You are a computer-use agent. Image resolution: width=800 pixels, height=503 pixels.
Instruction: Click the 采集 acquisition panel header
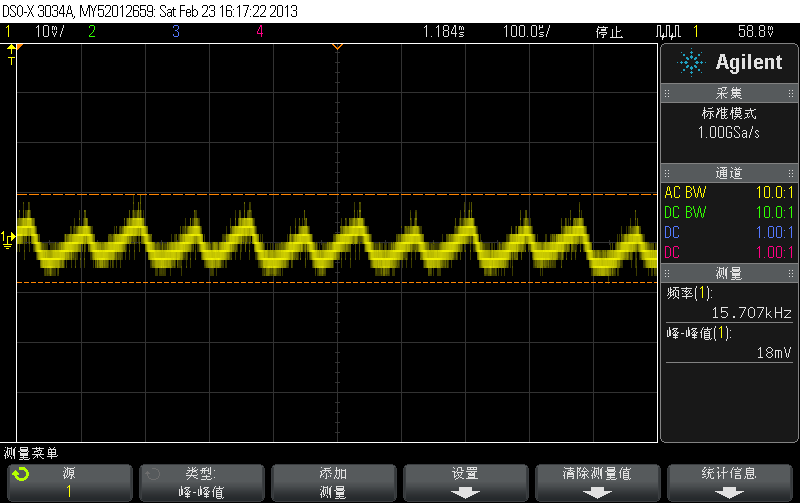coord(729,93)
